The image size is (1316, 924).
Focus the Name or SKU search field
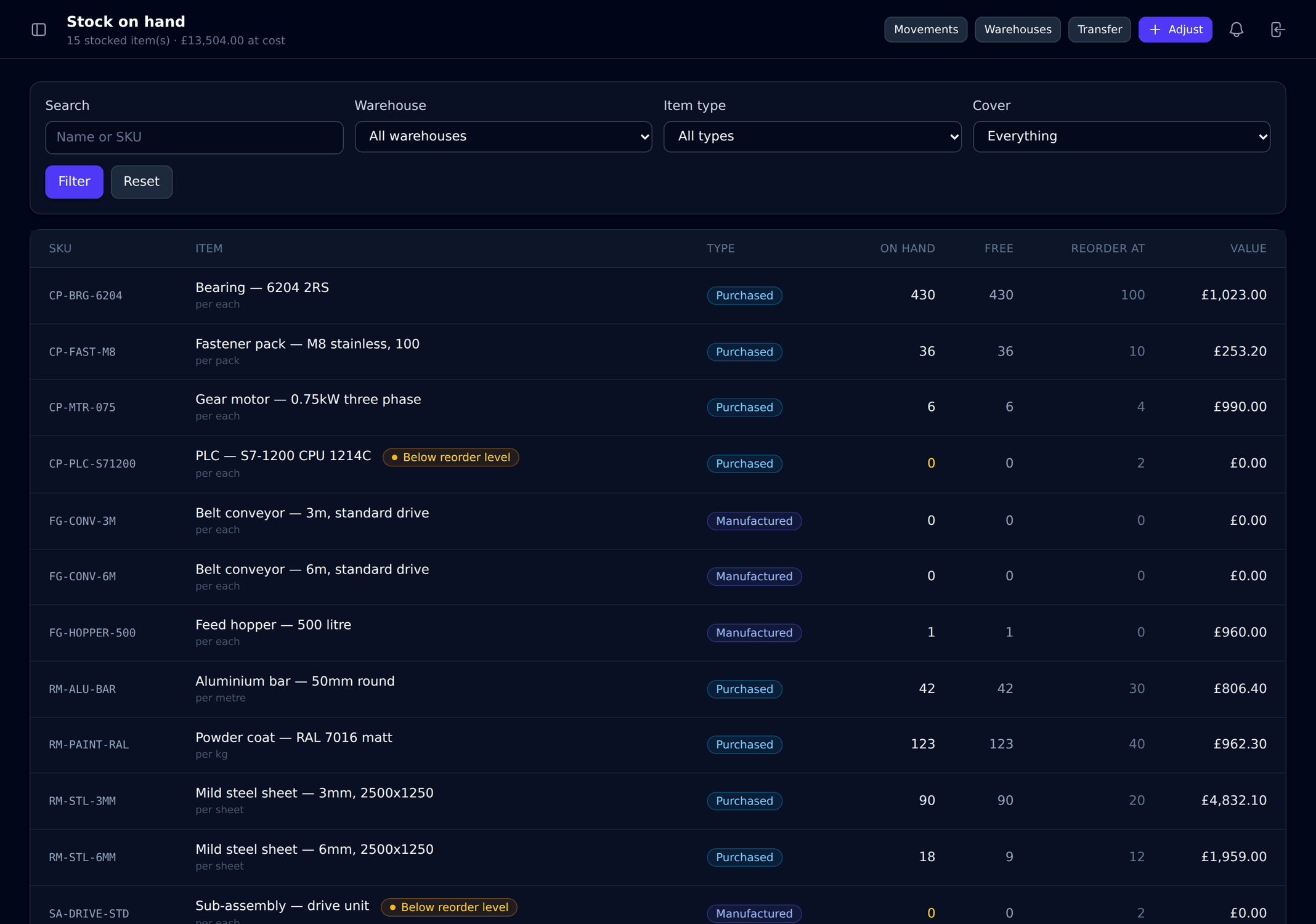point(194,137)
